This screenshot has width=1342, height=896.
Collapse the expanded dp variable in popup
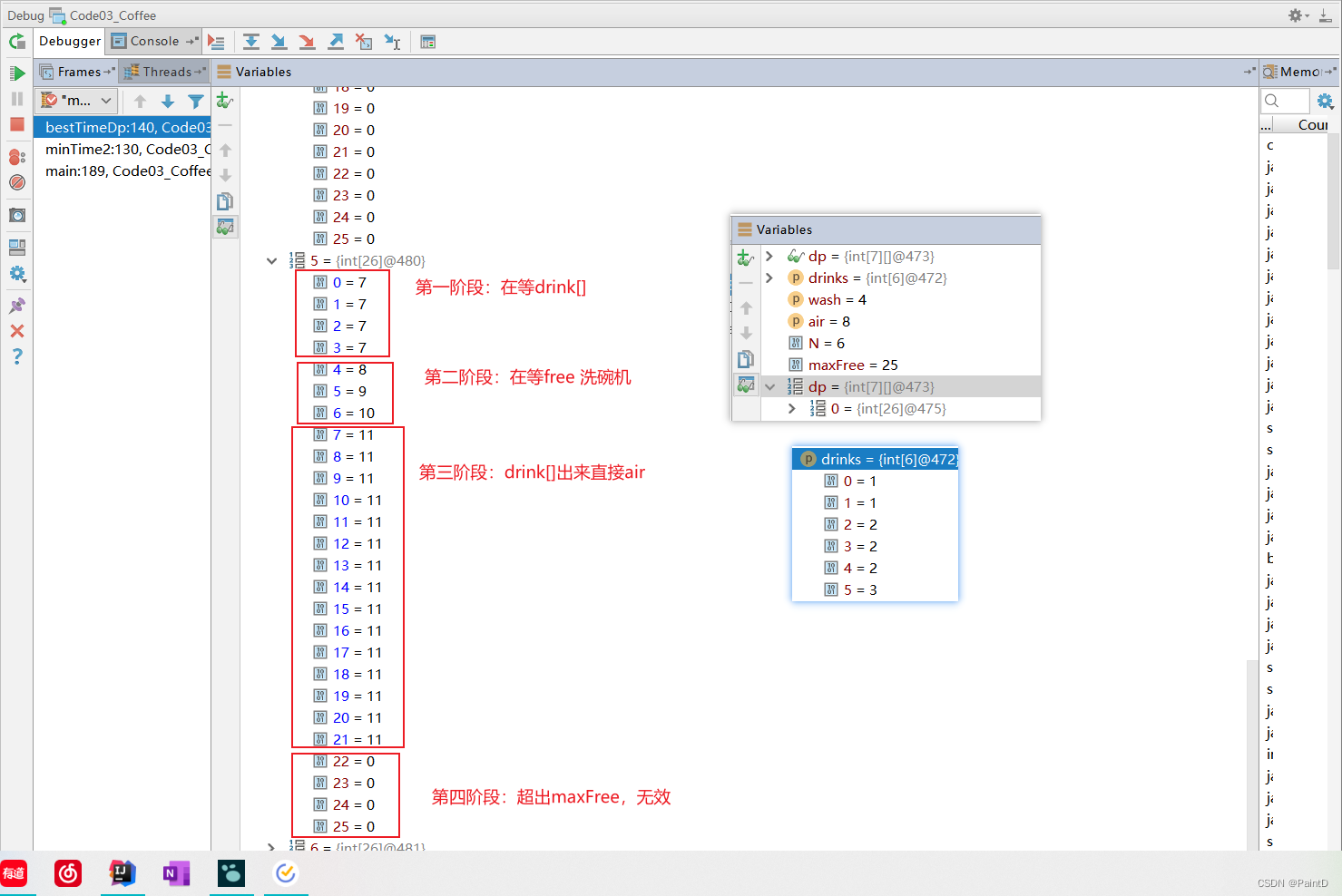pyautogui.click(x=769, y=386)
